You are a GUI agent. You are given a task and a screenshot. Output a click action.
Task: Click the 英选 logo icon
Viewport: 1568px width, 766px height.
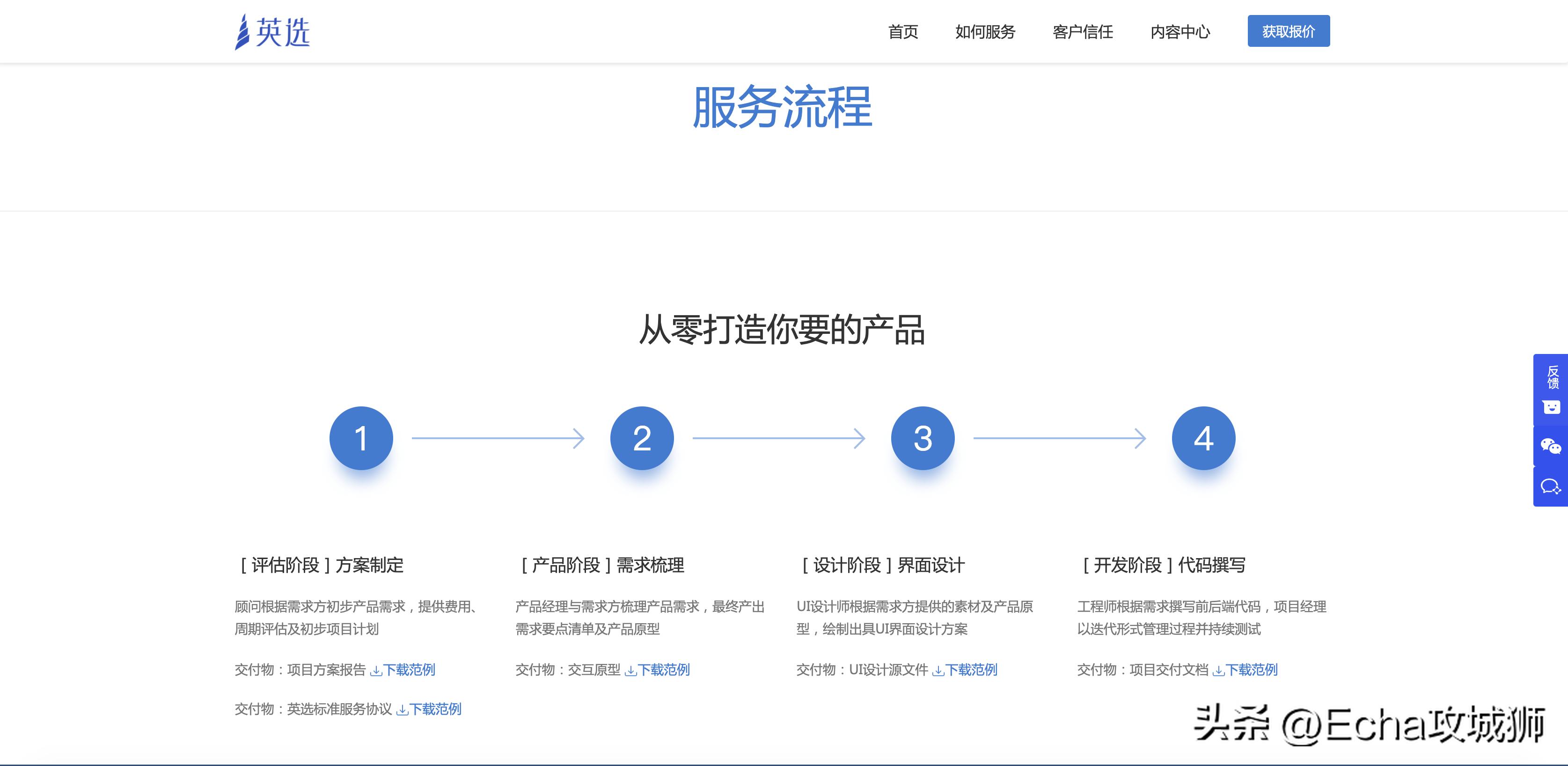point(242,30)
